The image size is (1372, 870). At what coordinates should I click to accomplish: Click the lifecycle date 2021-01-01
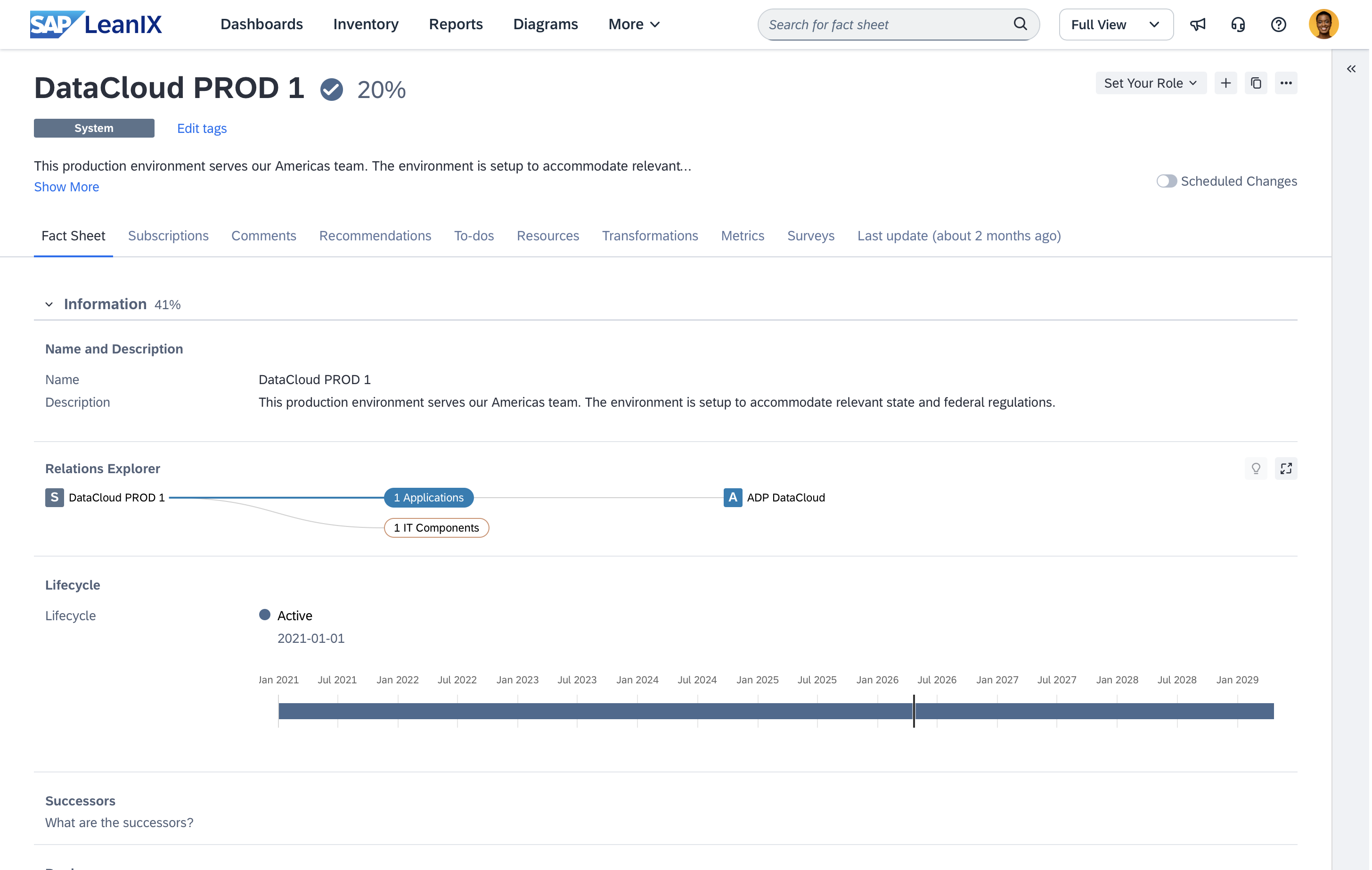311,639
